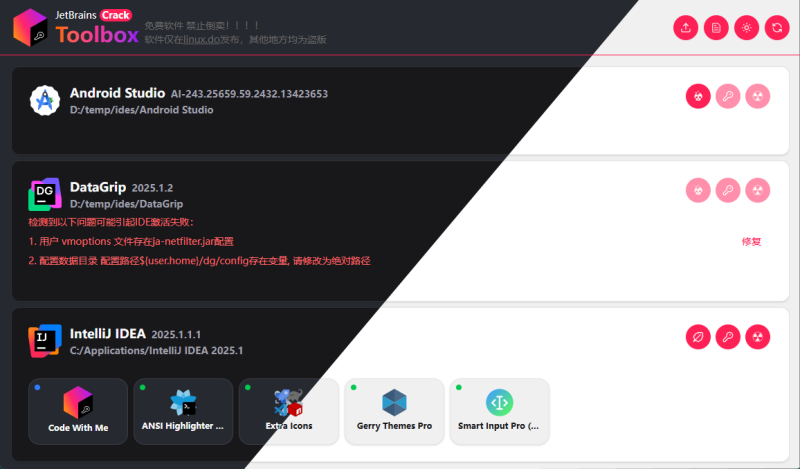Click the vmoptions ja-netfilter.jar warning line
This screenshot has height=469, width=800.
pyautogui.click(x=131, y=241)
